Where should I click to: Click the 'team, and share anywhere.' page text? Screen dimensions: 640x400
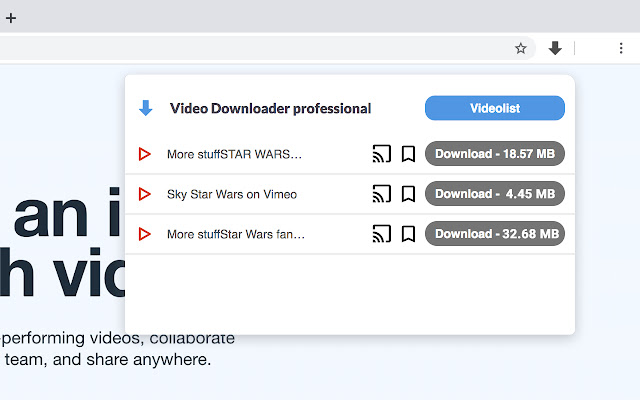pos(108,360)
